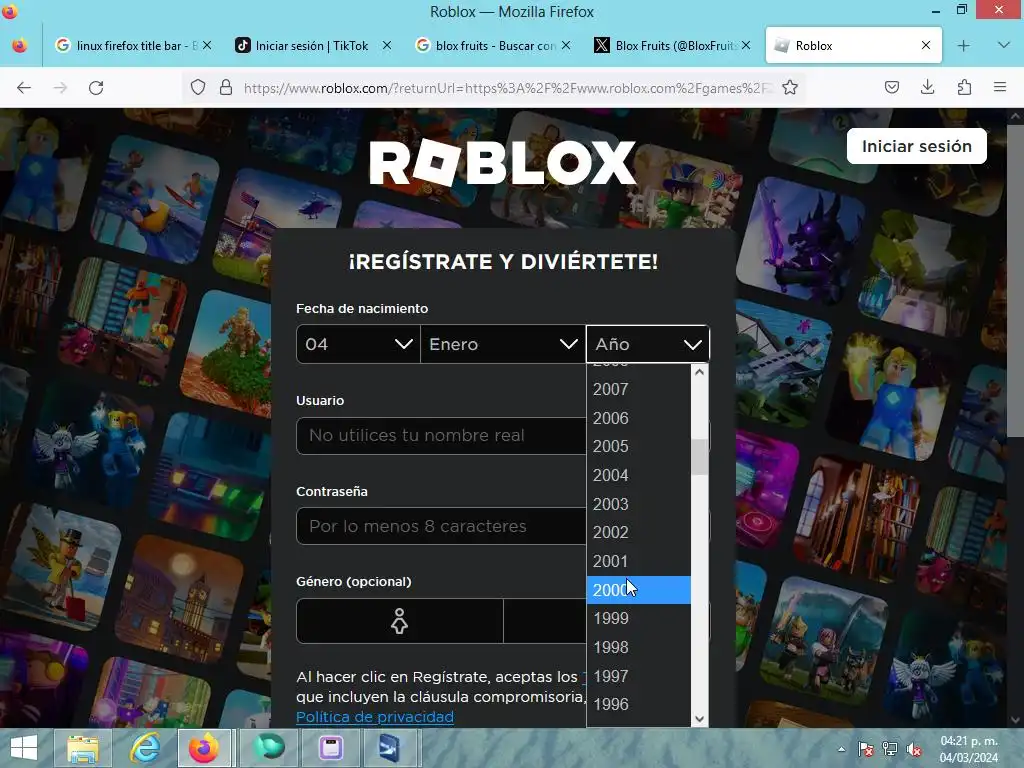Image resolution: width=1024 pixels, height=768 pixels.
Task: Choose year 1996 from list
Action: [638, 704]
